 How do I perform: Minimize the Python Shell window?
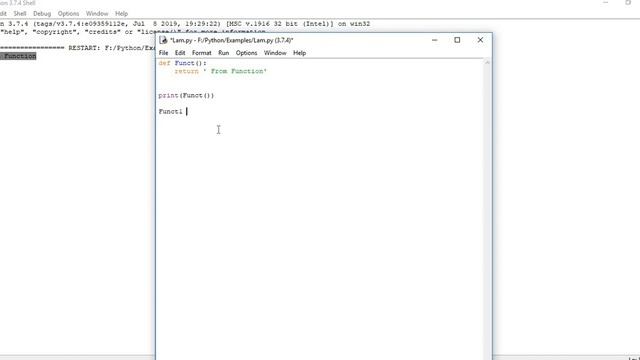coord(606,3)
